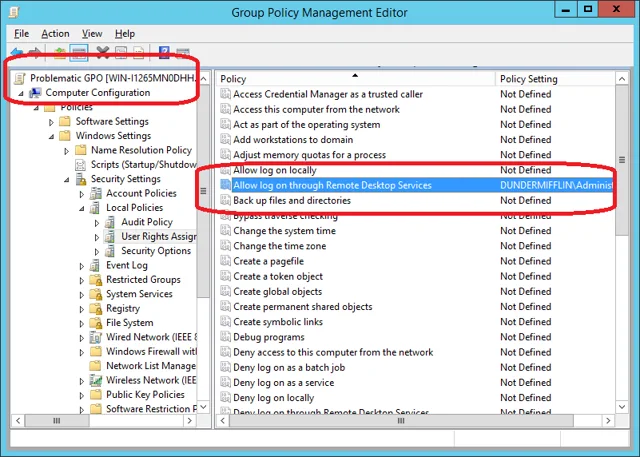Click the tree pane horizontal scroll right arrow
The width and height of the screenshot is (640, 457).
pyautogui.click(x=189, y=421)
